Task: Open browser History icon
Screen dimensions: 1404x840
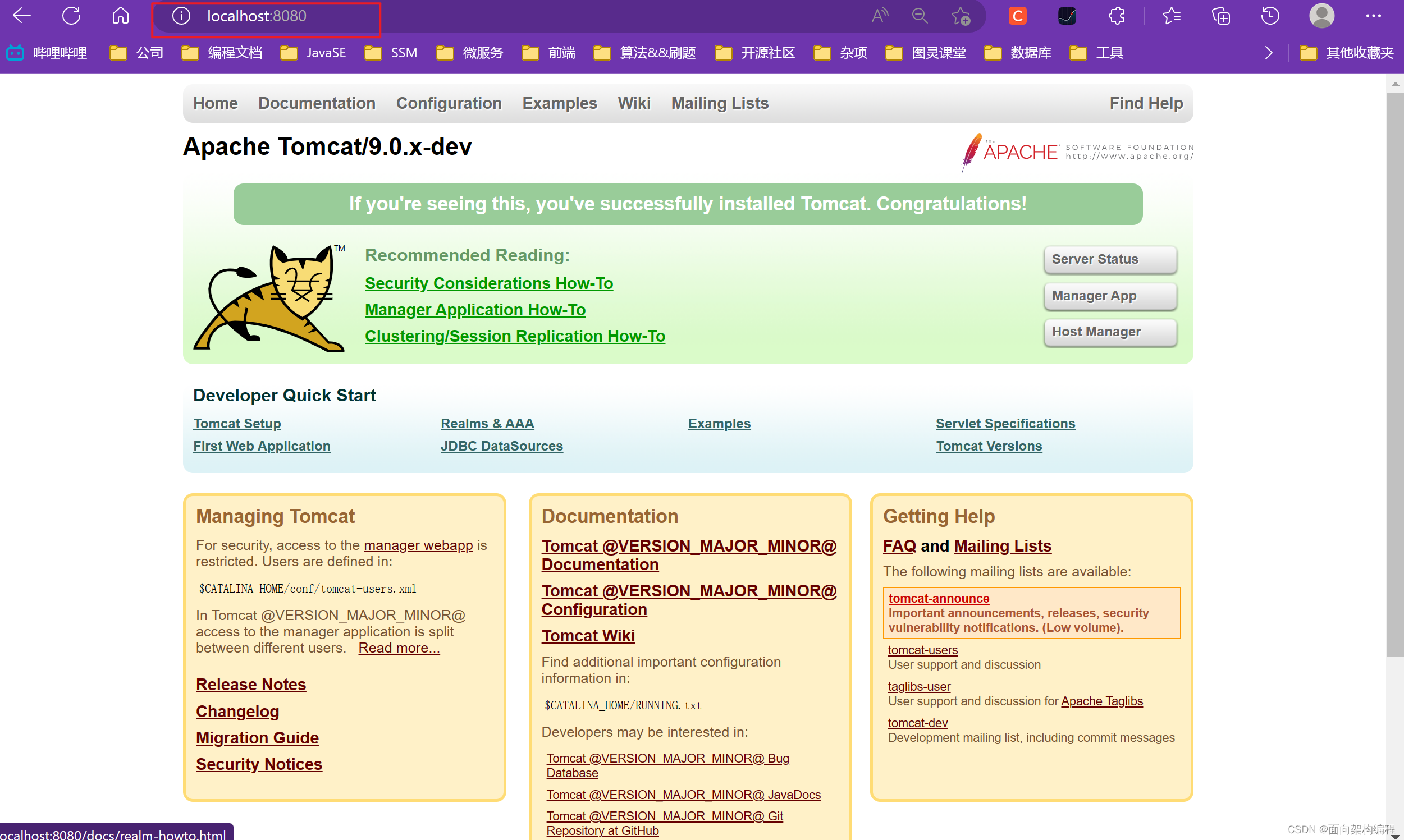Action: 1270,16
